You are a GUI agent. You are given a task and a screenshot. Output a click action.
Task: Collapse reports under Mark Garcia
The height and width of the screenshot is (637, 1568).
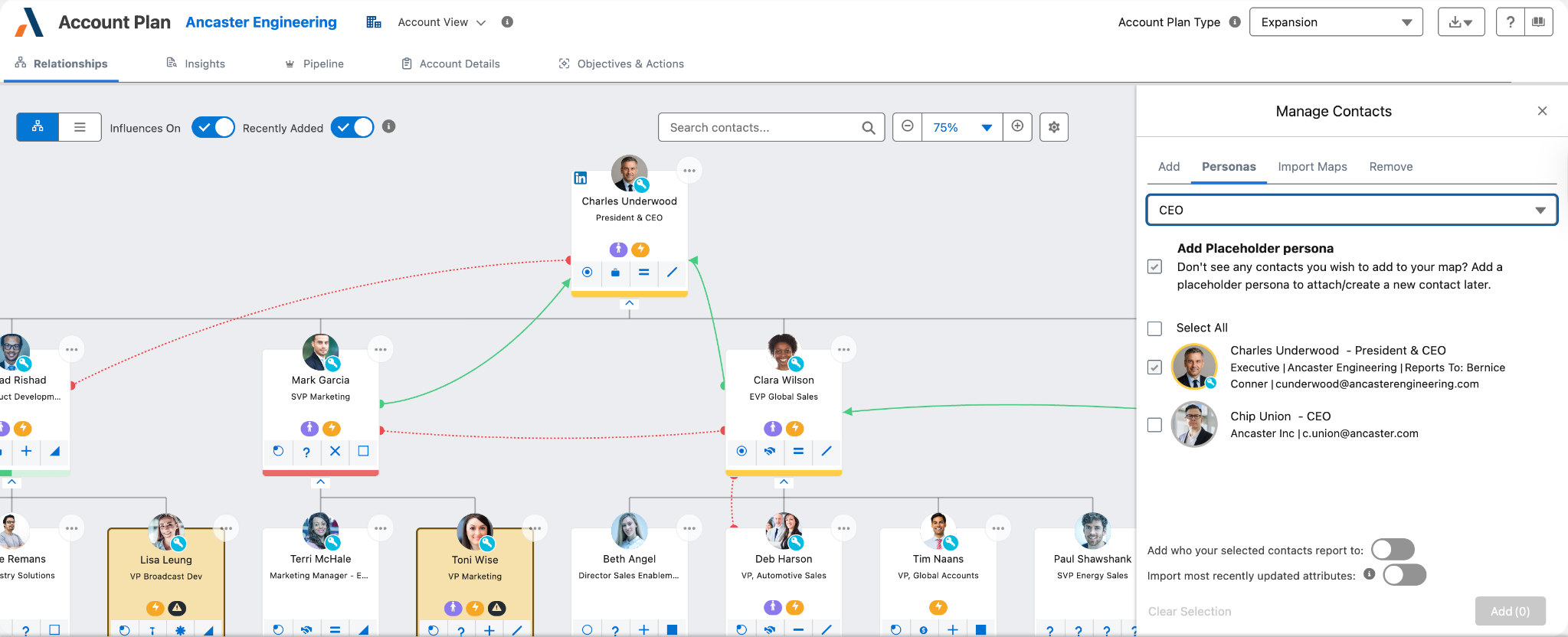321,482
